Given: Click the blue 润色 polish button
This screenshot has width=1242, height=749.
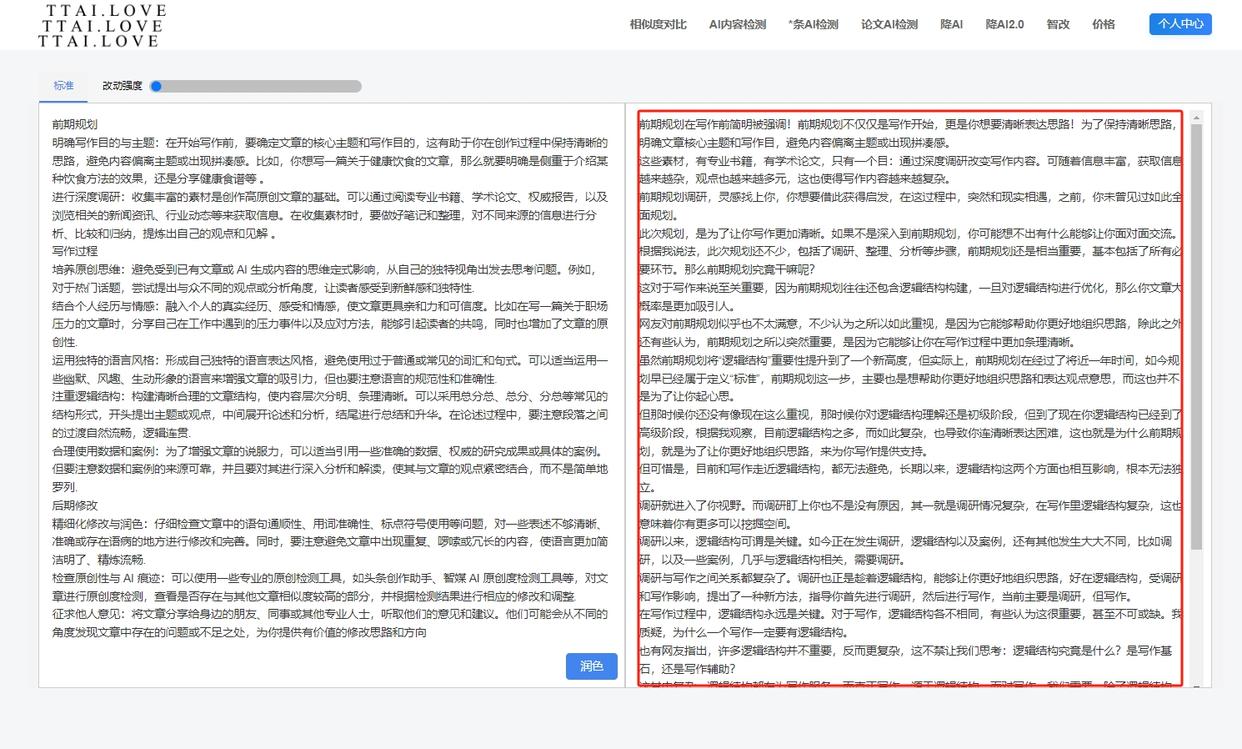Looking at the screenshot, I should 591,666.
